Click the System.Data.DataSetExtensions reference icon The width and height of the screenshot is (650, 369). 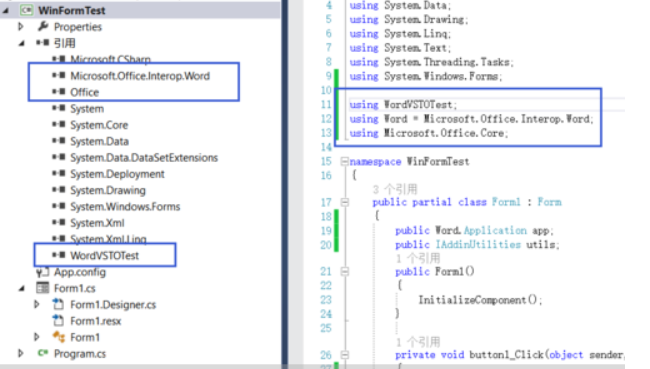(x=59, y=157)
